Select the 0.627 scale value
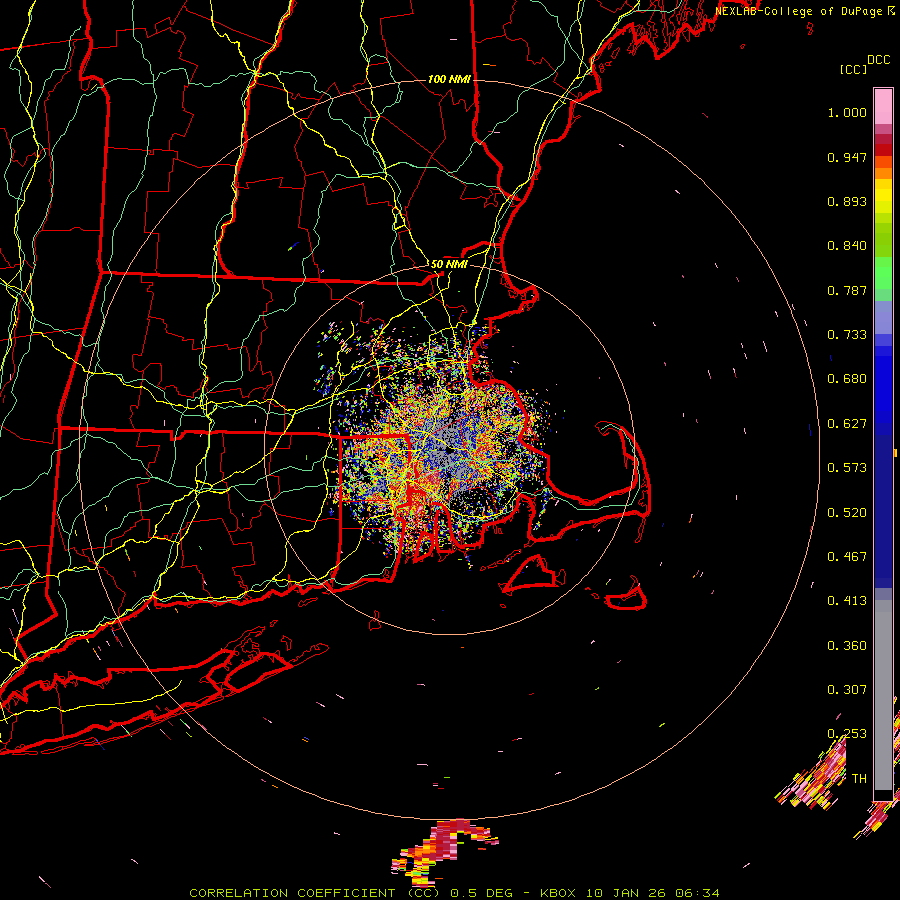Screen dimensions: 900x900 (847, 424)
